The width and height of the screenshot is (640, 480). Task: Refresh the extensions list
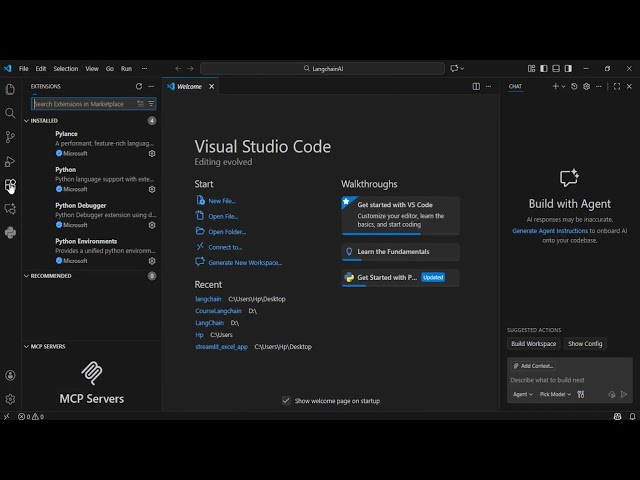coord(139,87)
